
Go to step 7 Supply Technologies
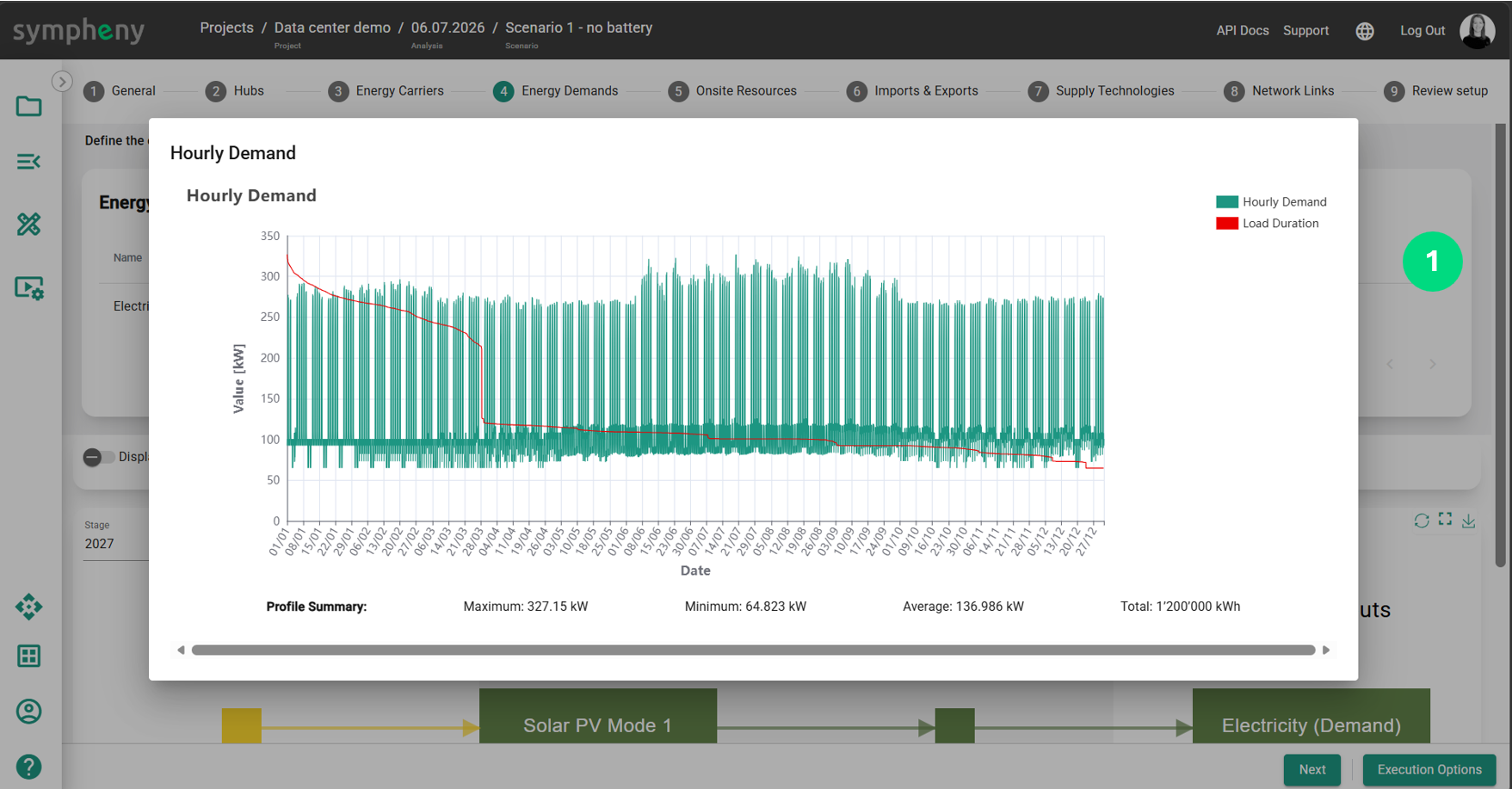click(1101, 91)
